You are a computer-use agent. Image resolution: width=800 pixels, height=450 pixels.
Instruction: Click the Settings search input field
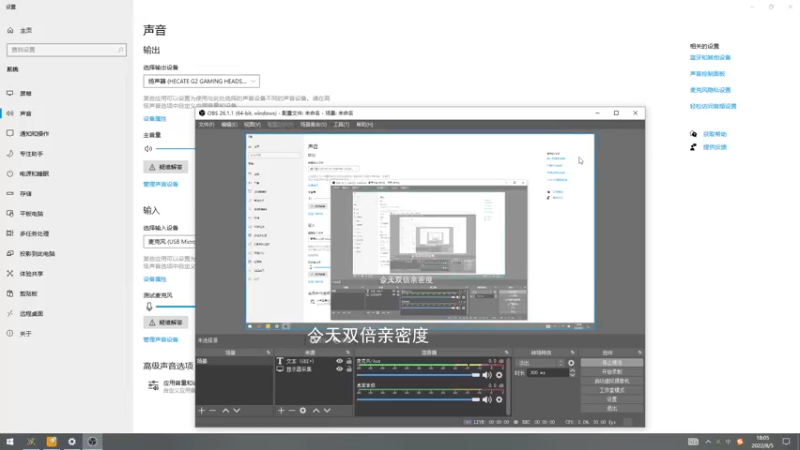pos(66,50)
